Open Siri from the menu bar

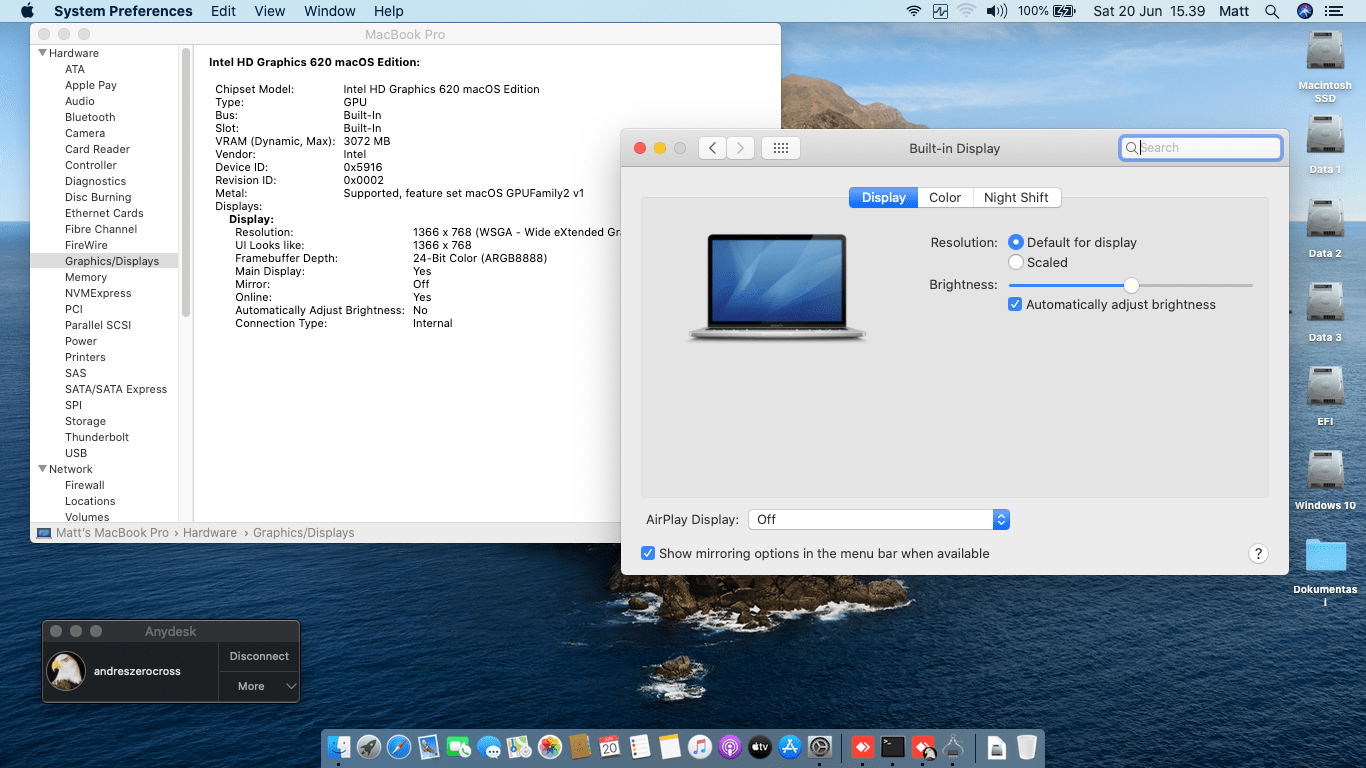tap(1304, 11)
